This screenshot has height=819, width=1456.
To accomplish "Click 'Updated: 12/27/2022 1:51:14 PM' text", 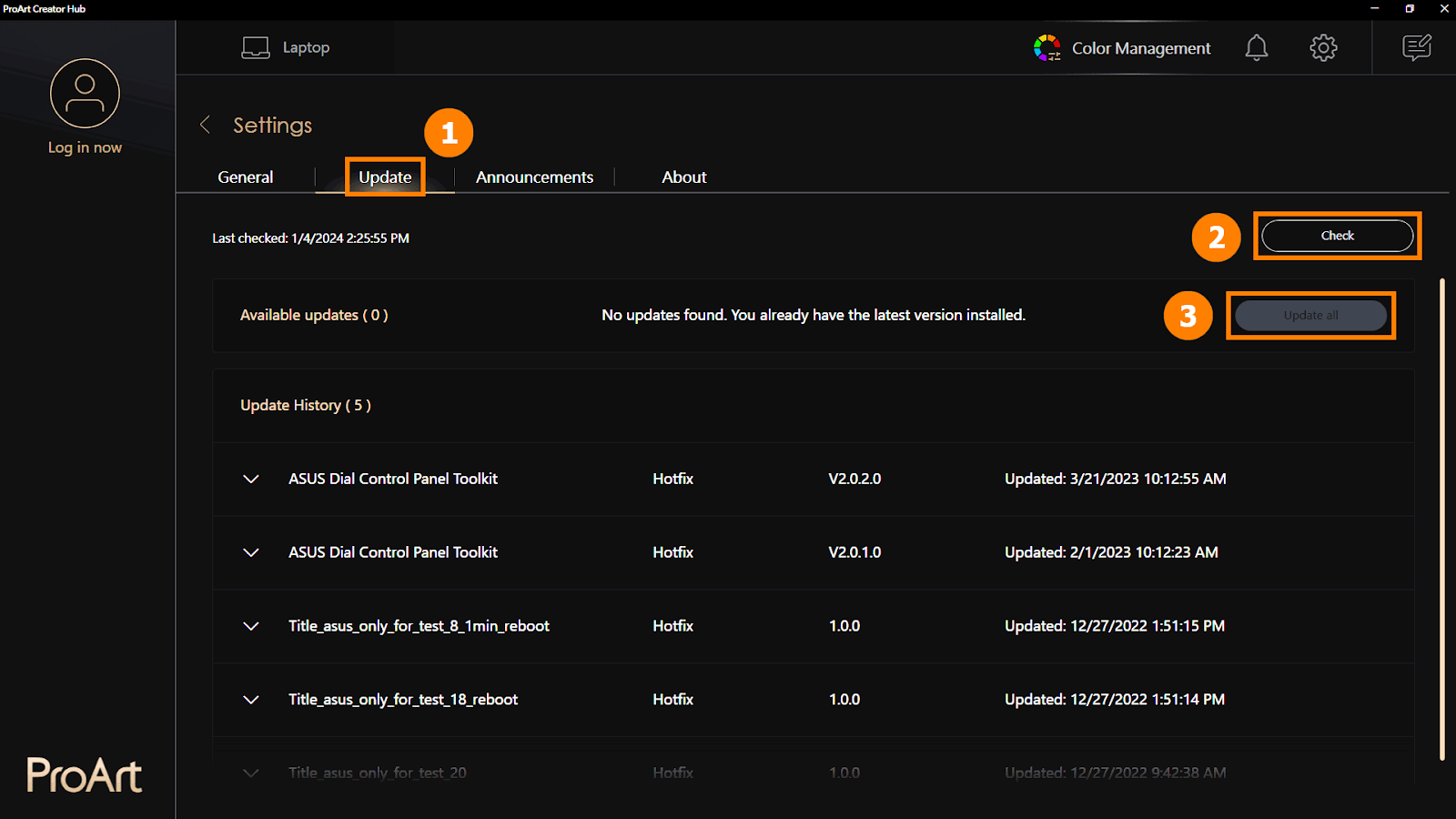I will click(x=1115, y=700).
